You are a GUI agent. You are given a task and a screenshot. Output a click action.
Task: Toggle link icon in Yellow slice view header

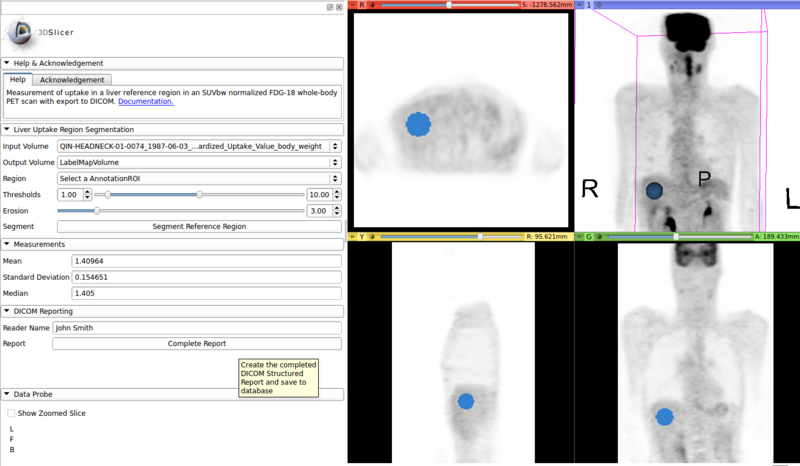373,237
